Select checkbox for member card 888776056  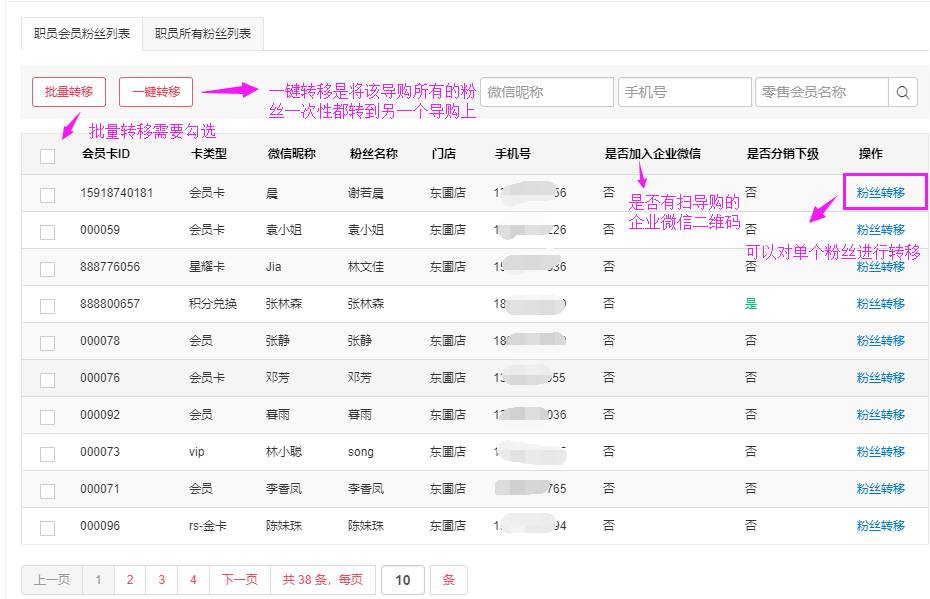[x=47, y=268]
